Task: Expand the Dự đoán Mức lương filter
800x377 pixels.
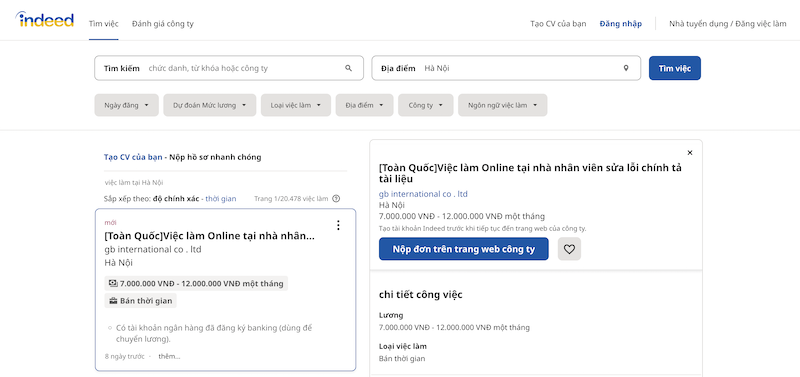Action: 210,105
